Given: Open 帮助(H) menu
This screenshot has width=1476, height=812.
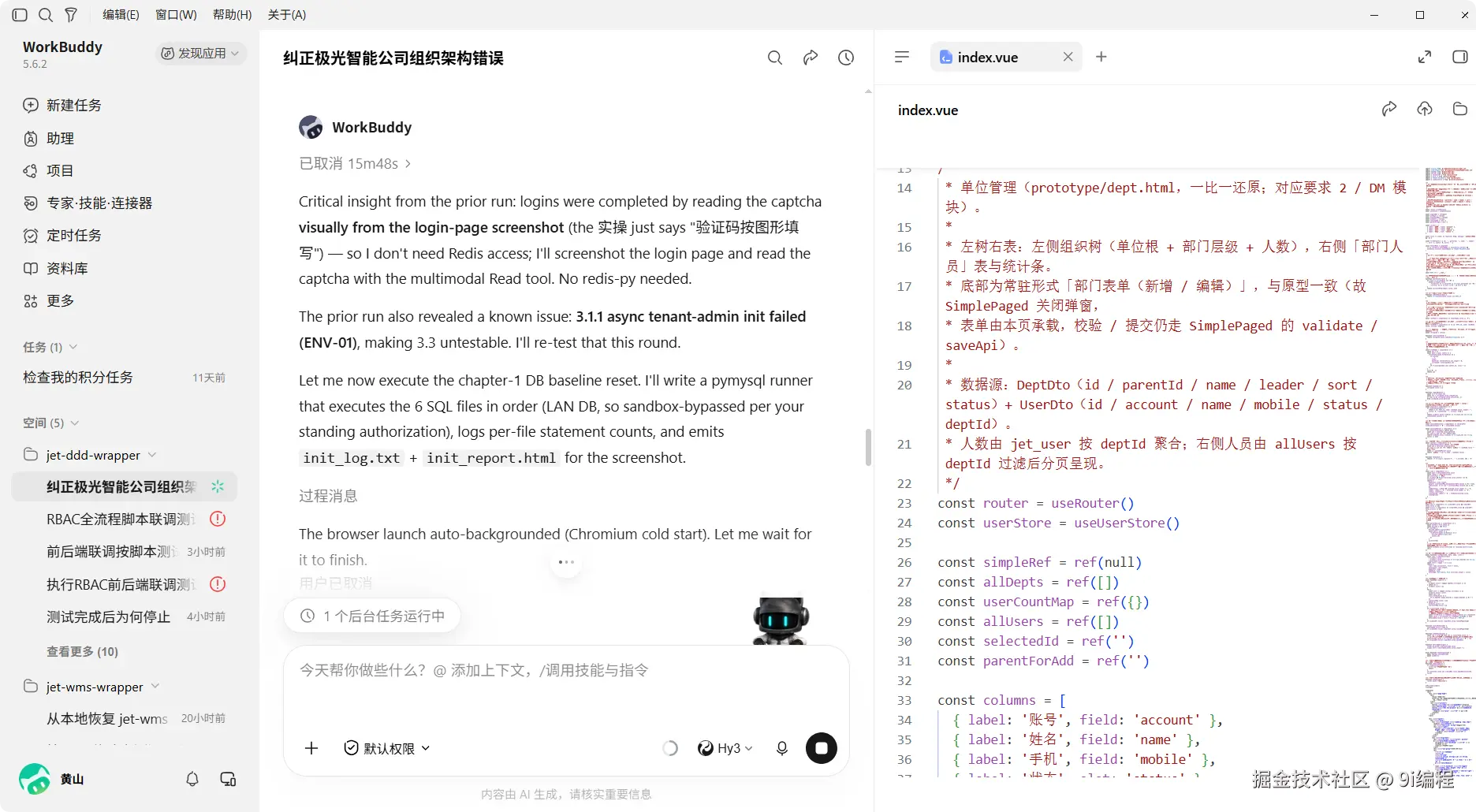Looking at the screenshot, I should click(233, 15).
